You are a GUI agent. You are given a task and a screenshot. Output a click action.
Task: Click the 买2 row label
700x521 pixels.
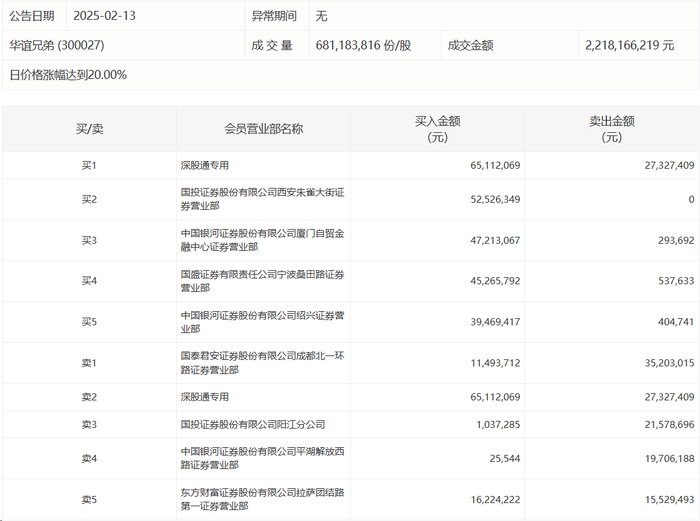(89, 199)
